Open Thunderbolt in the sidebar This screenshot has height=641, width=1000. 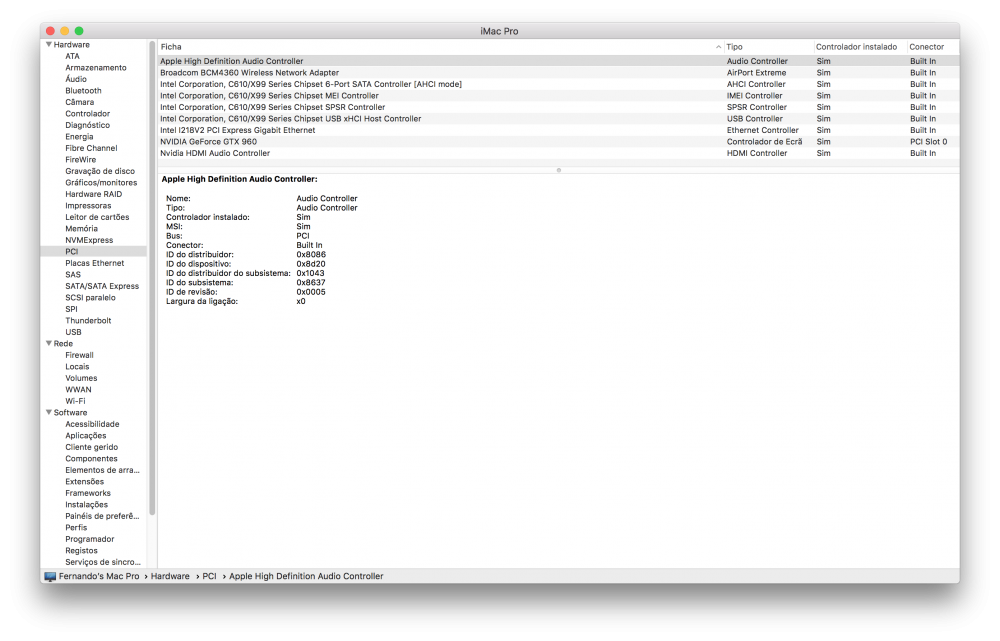point(88,320)
